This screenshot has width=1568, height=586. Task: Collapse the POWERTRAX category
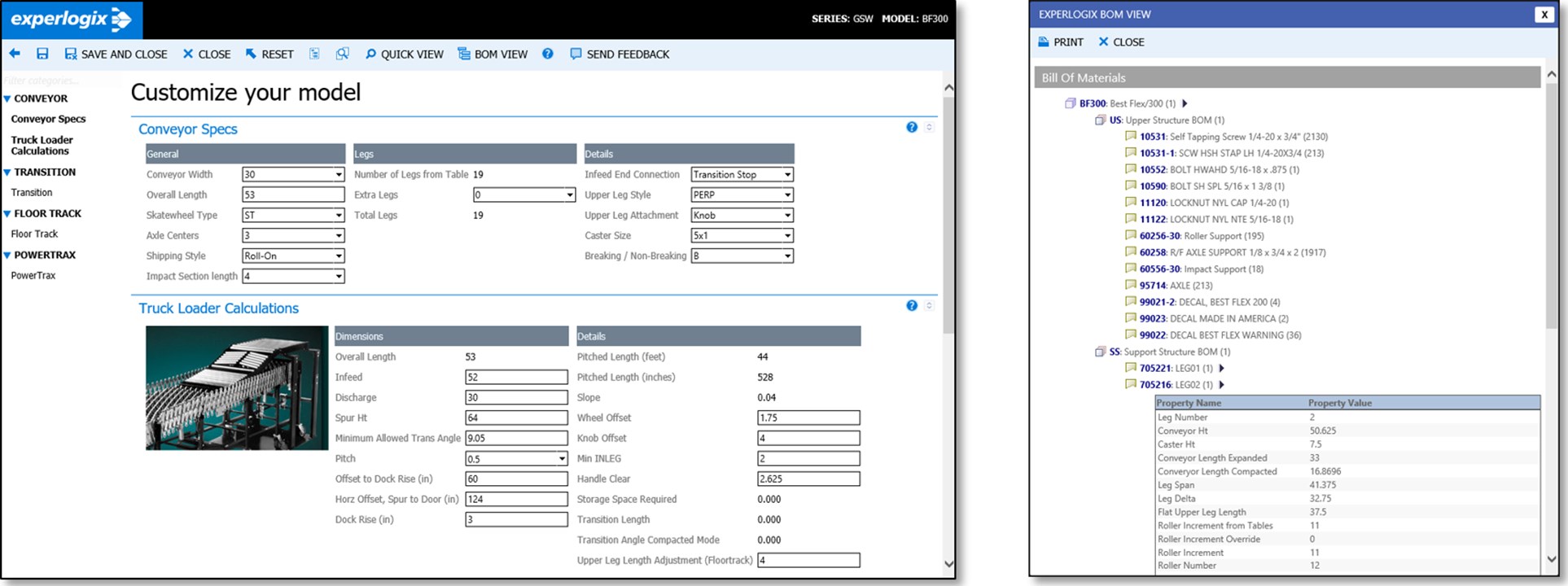(7, 256)
